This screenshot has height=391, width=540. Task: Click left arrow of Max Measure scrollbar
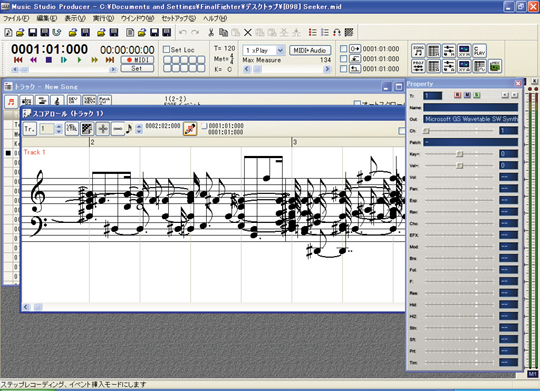click(x=247, y=69)
